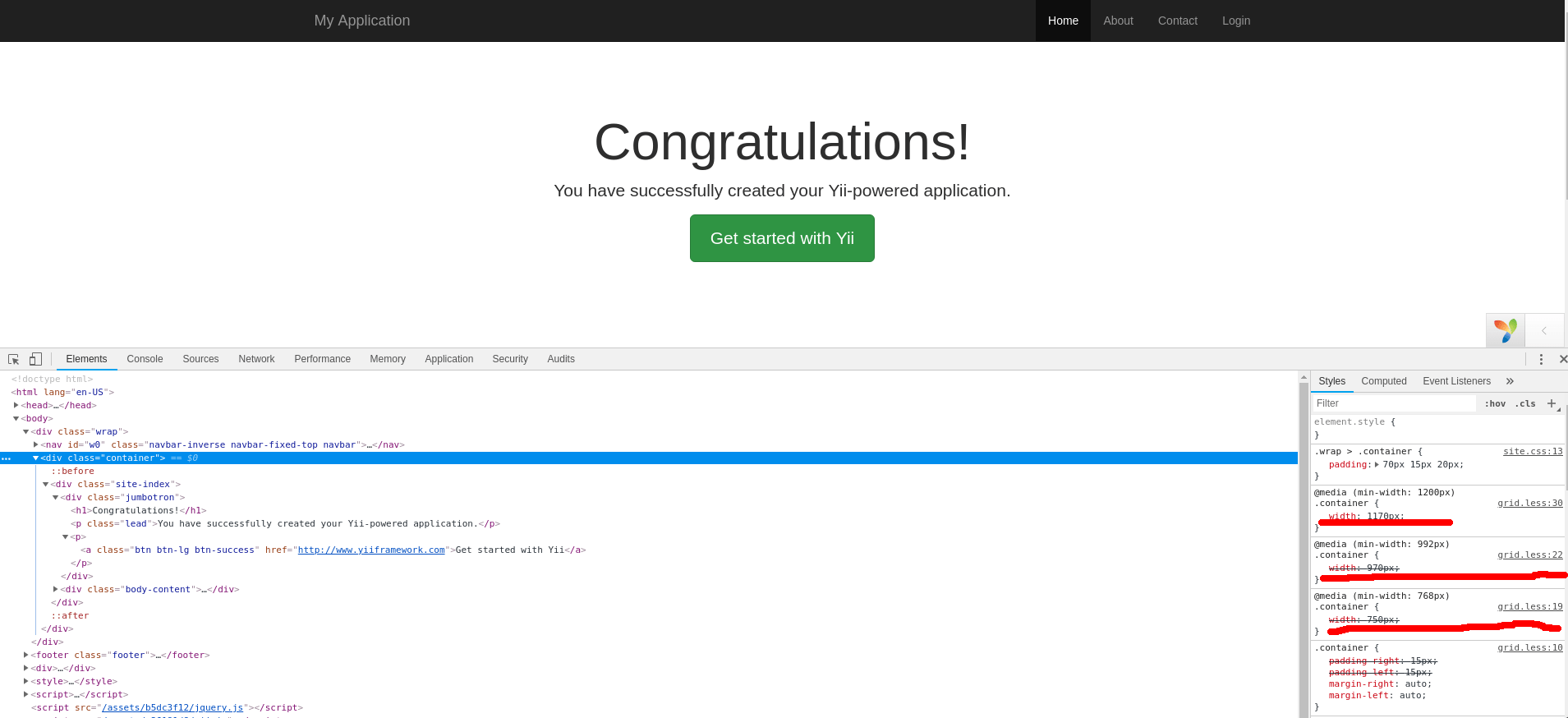
Task: Switch to Computed styles tab
Action: pyautogui.click(x=1383, y=381)
